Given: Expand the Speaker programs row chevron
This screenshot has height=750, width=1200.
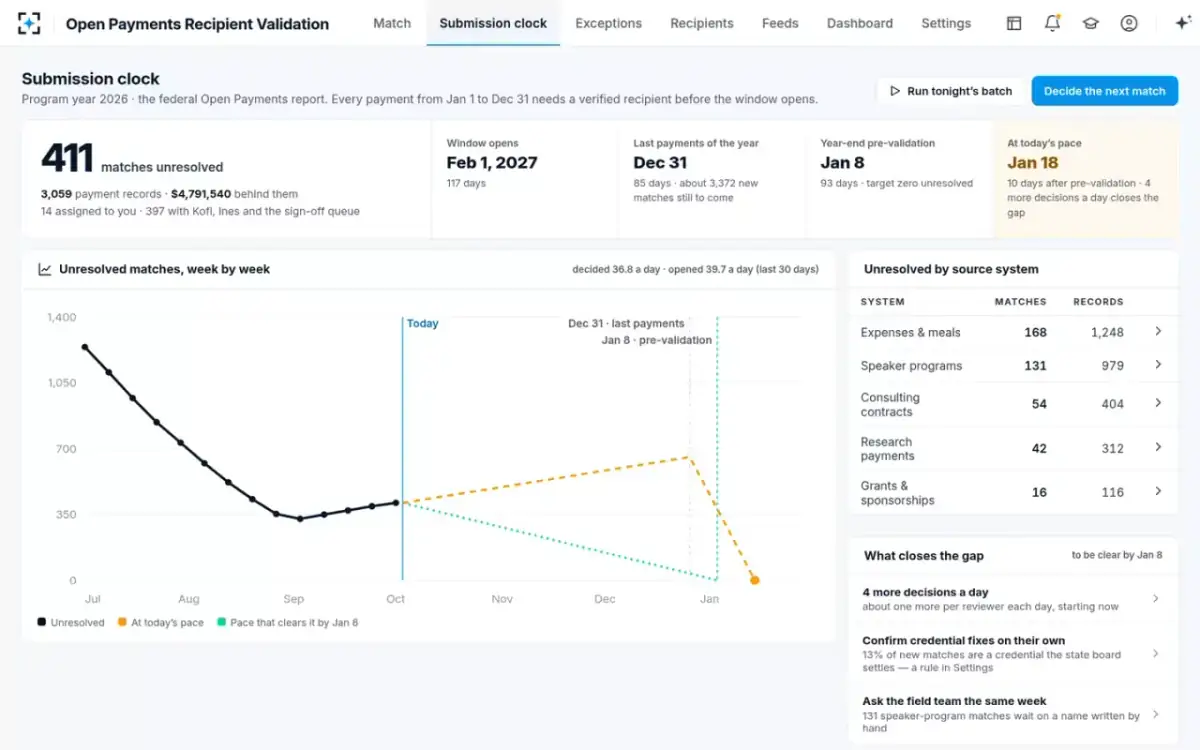Looking at the screenshot, I should coord(1158,365).
